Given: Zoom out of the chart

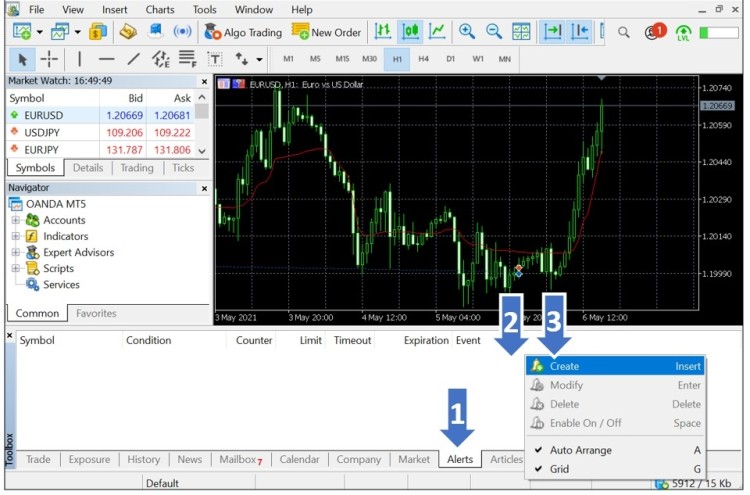Looking at the screenshot, I should 494,32.
